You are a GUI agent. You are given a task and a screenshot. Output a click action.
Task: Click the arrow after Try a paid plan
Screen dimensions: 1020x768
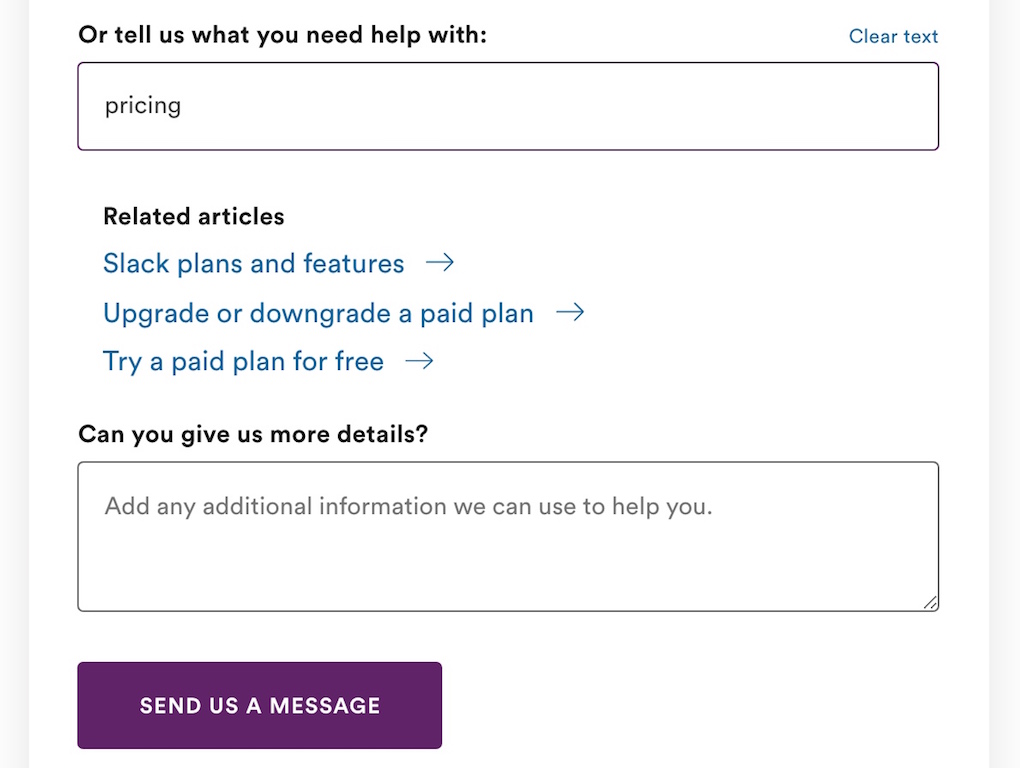[x=419, y=361]
